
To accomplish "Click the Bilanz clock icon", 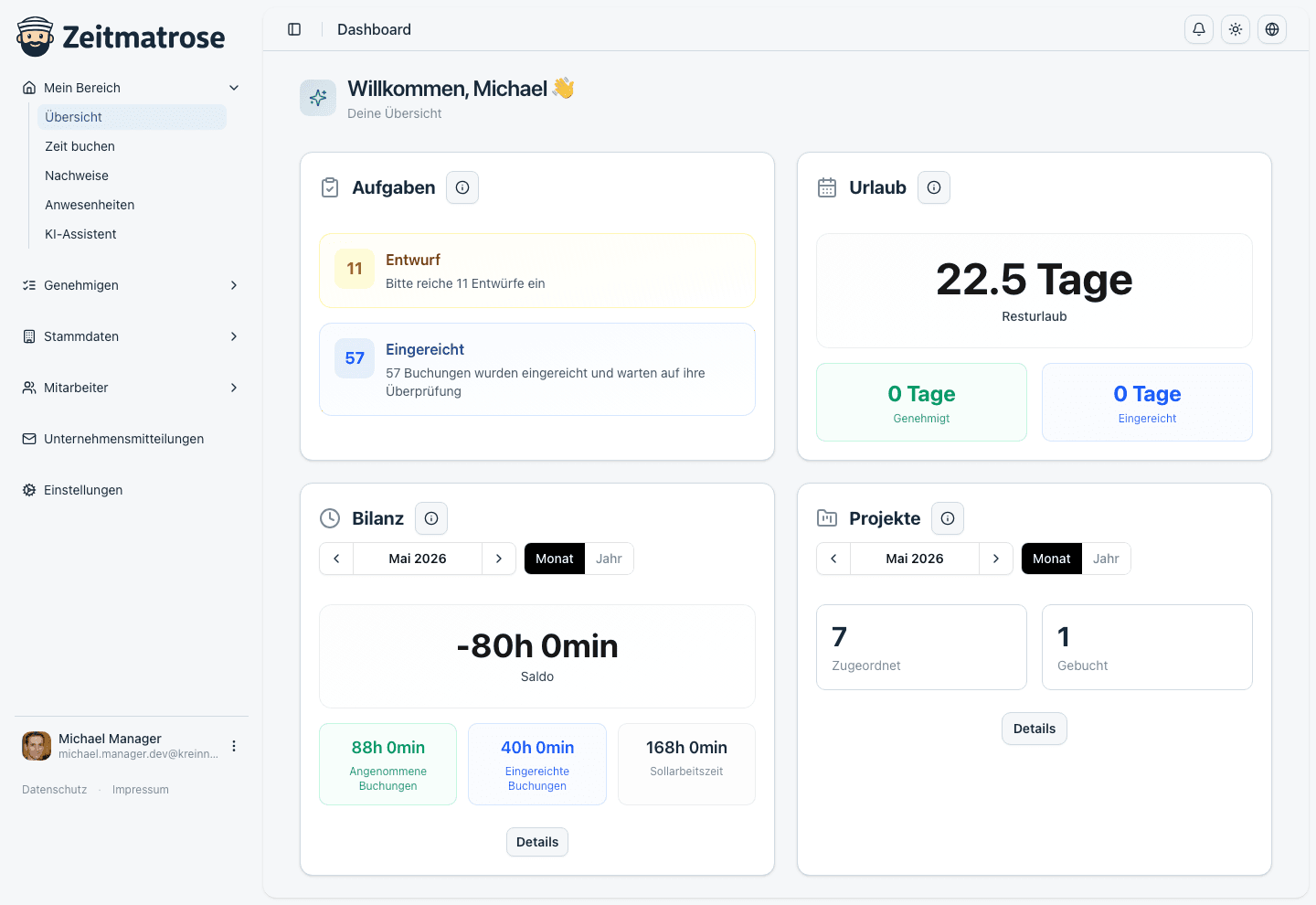I will [x=330, y=518].
